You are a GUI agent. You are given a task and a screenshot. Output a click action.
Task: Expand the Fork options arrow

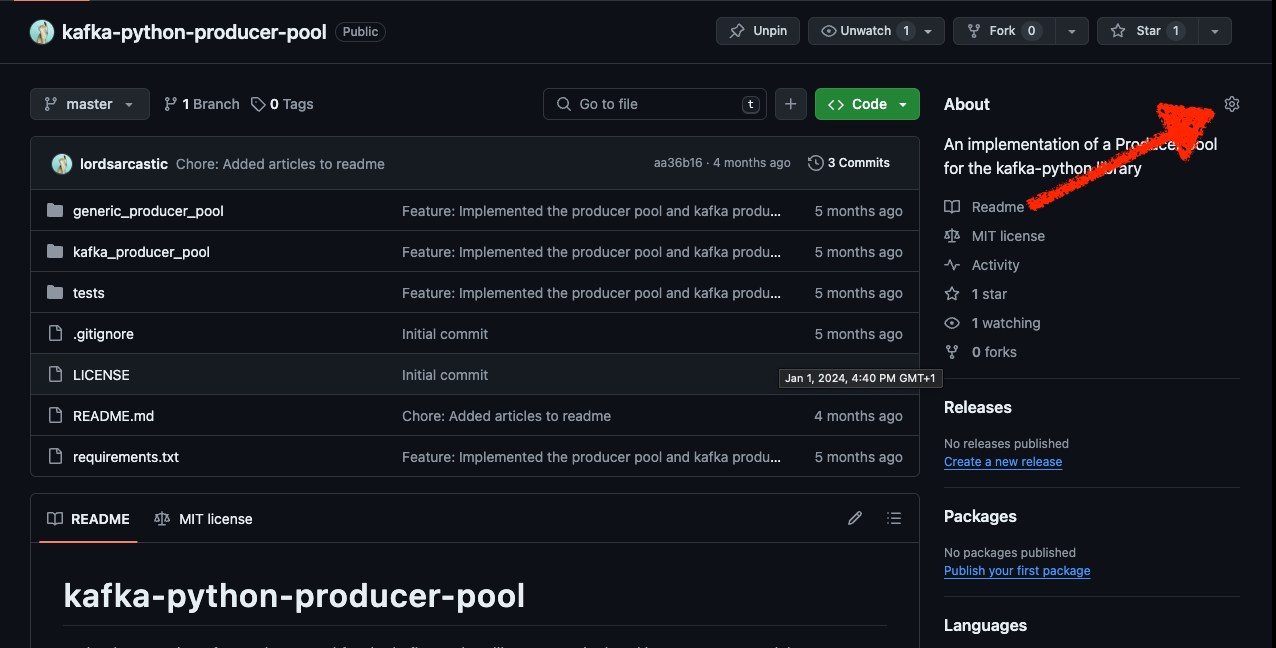[x=1071, y=31]
